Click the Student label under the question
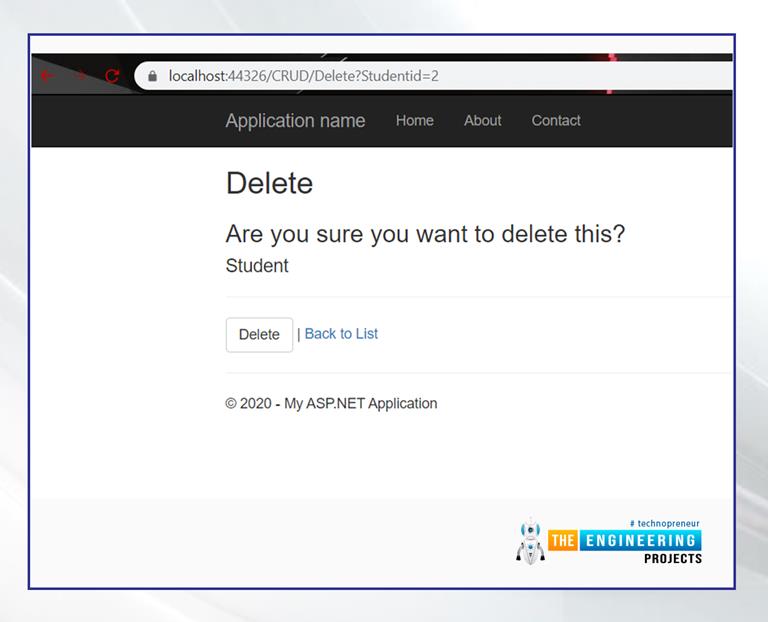 [257, 266]
